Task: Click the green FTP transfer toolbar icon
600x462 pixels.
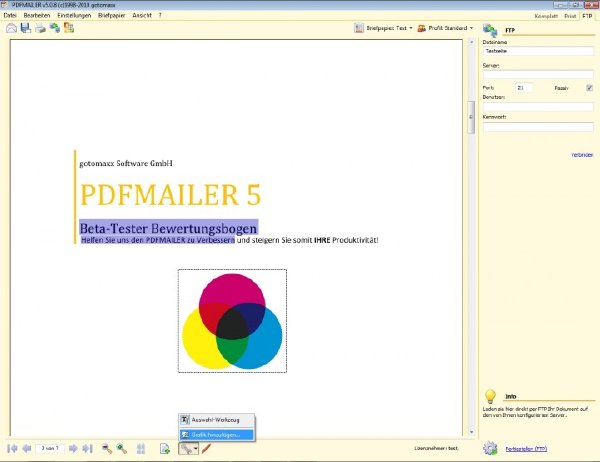Action: tap(55, 28)
